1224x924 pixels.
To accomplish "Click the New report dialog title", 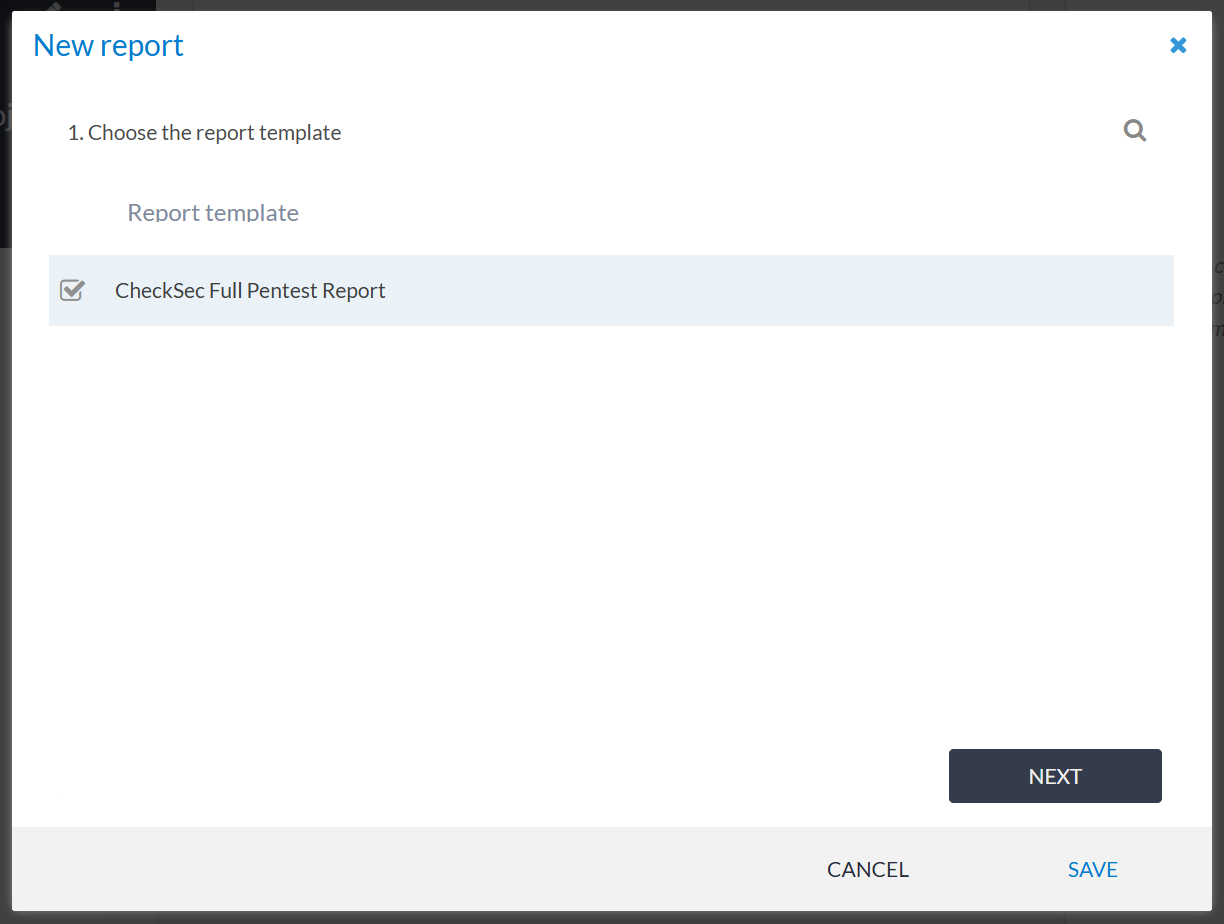I will pyautogui.click(x=108, y=46).
